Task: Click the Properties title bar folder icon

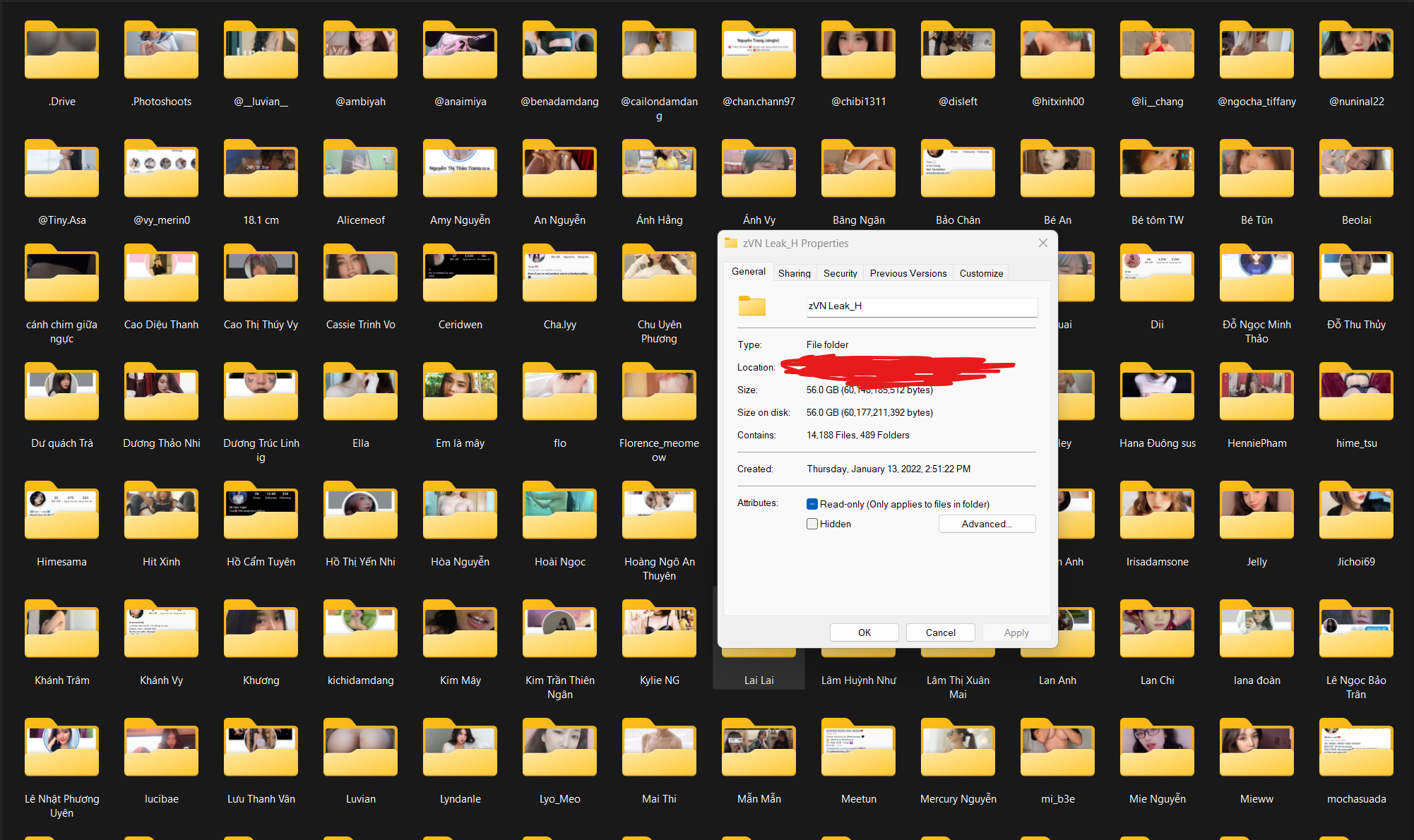Action: tap(731, 243)
